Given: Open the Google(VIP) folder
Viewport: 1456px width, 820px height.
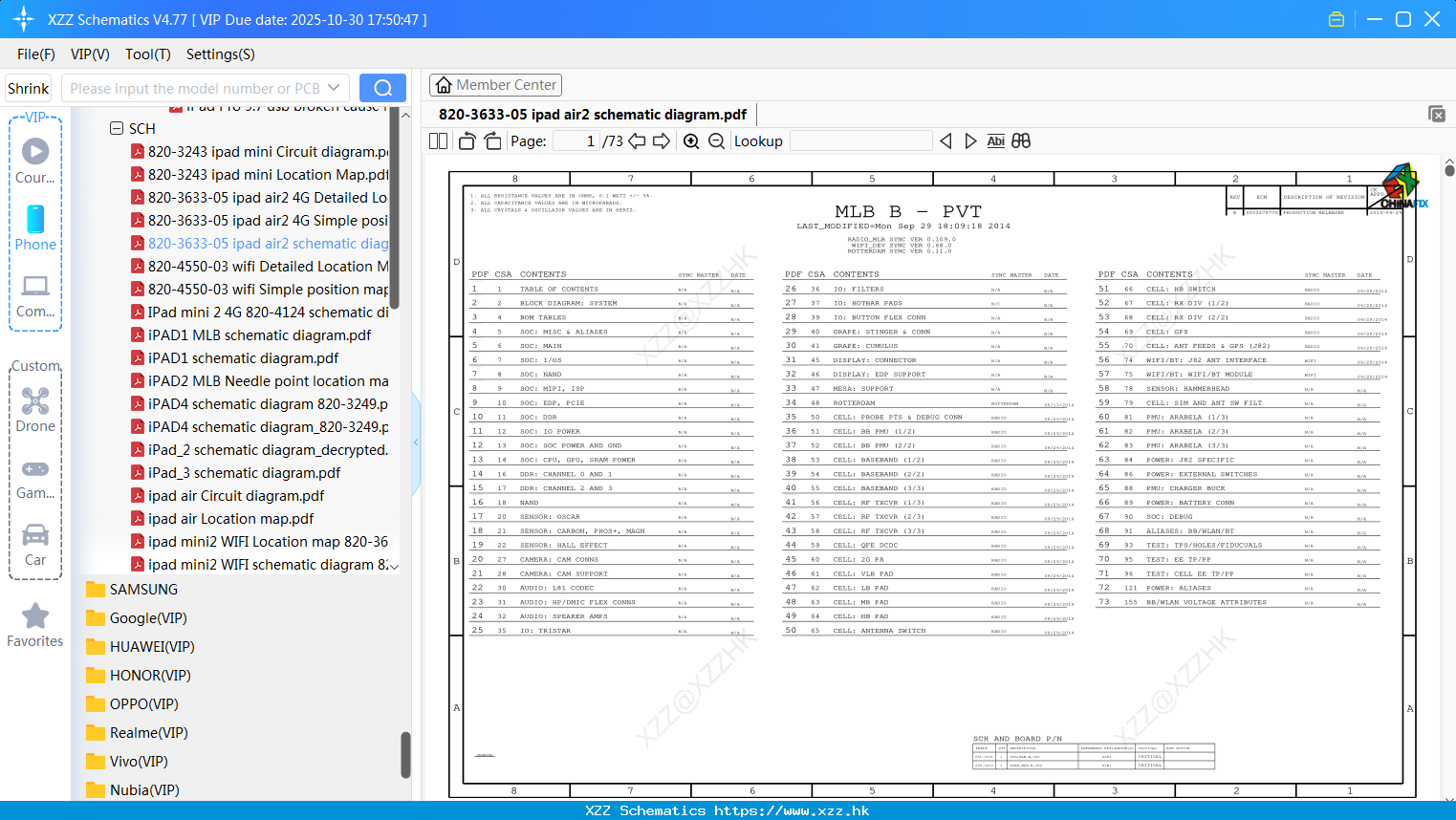Looking at the screenshot, I should tap(137, 618).
